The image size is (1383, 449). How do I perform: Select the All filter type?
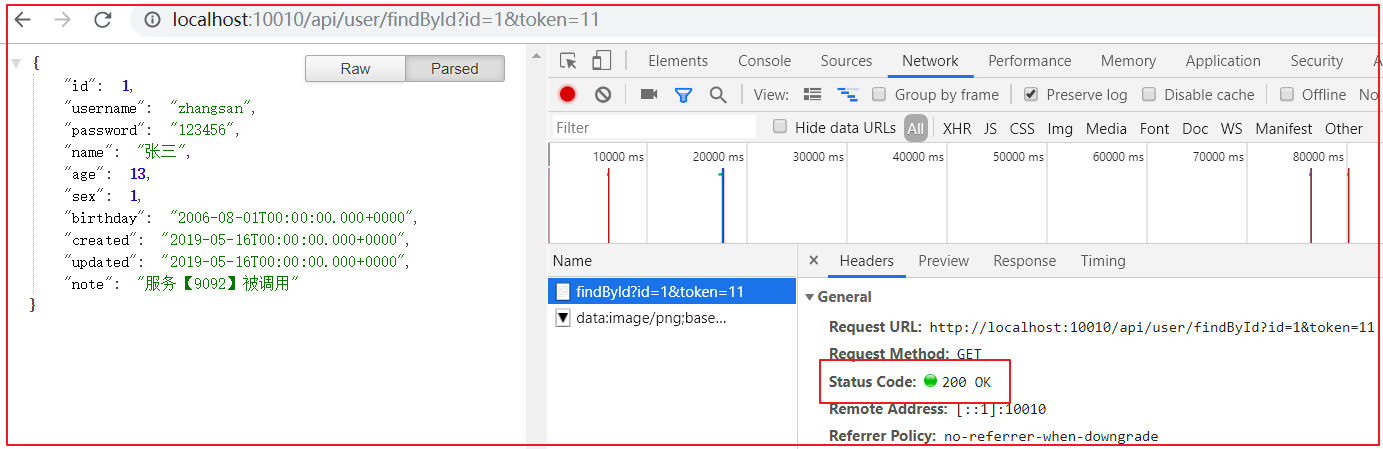point(915,128)
